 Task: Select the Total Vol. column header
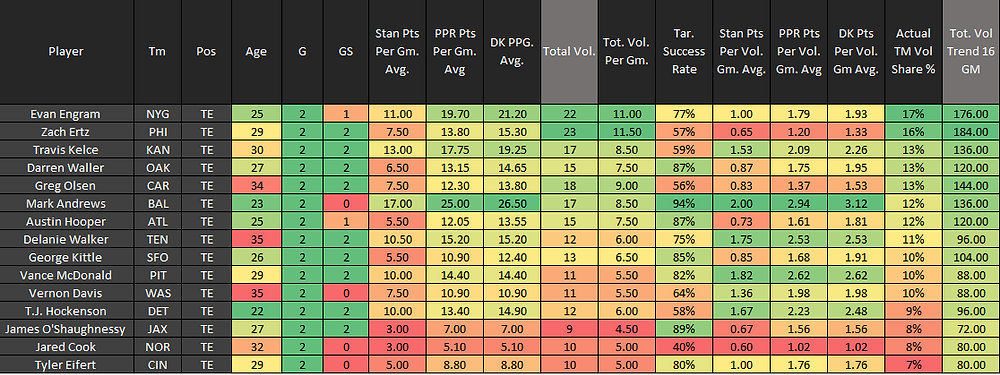(x=569, y=52)
